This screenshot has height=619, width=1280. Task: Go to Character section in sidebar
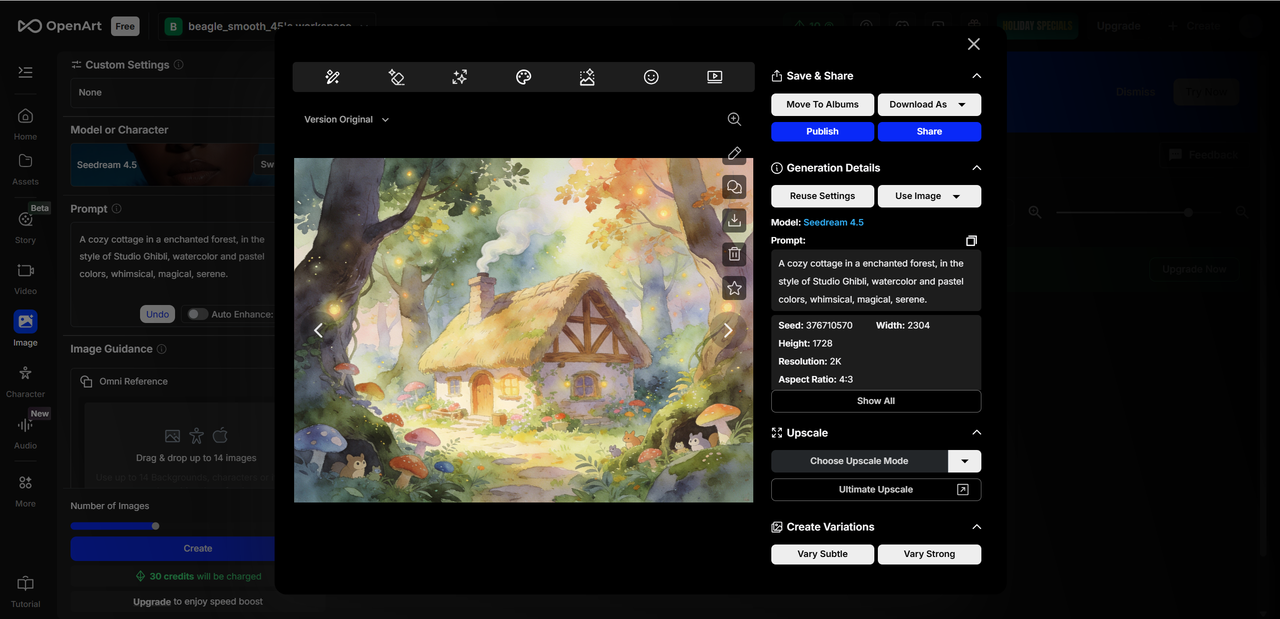click(25, 380)
